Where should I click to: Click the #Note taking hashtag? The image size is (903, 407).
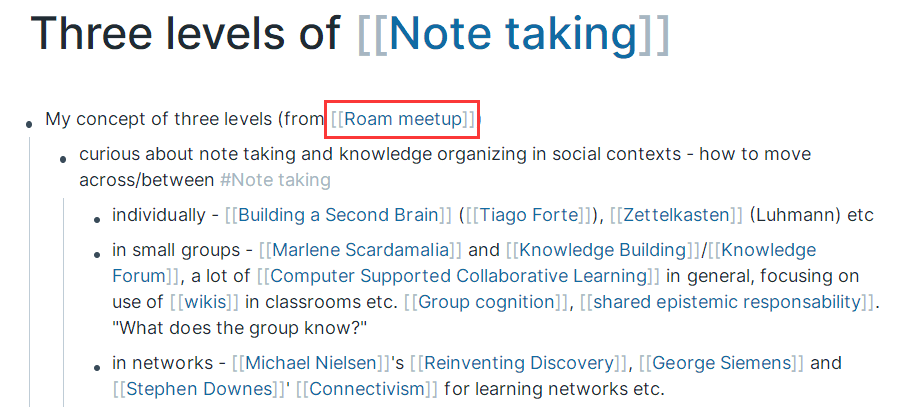[x=275, y=180]
